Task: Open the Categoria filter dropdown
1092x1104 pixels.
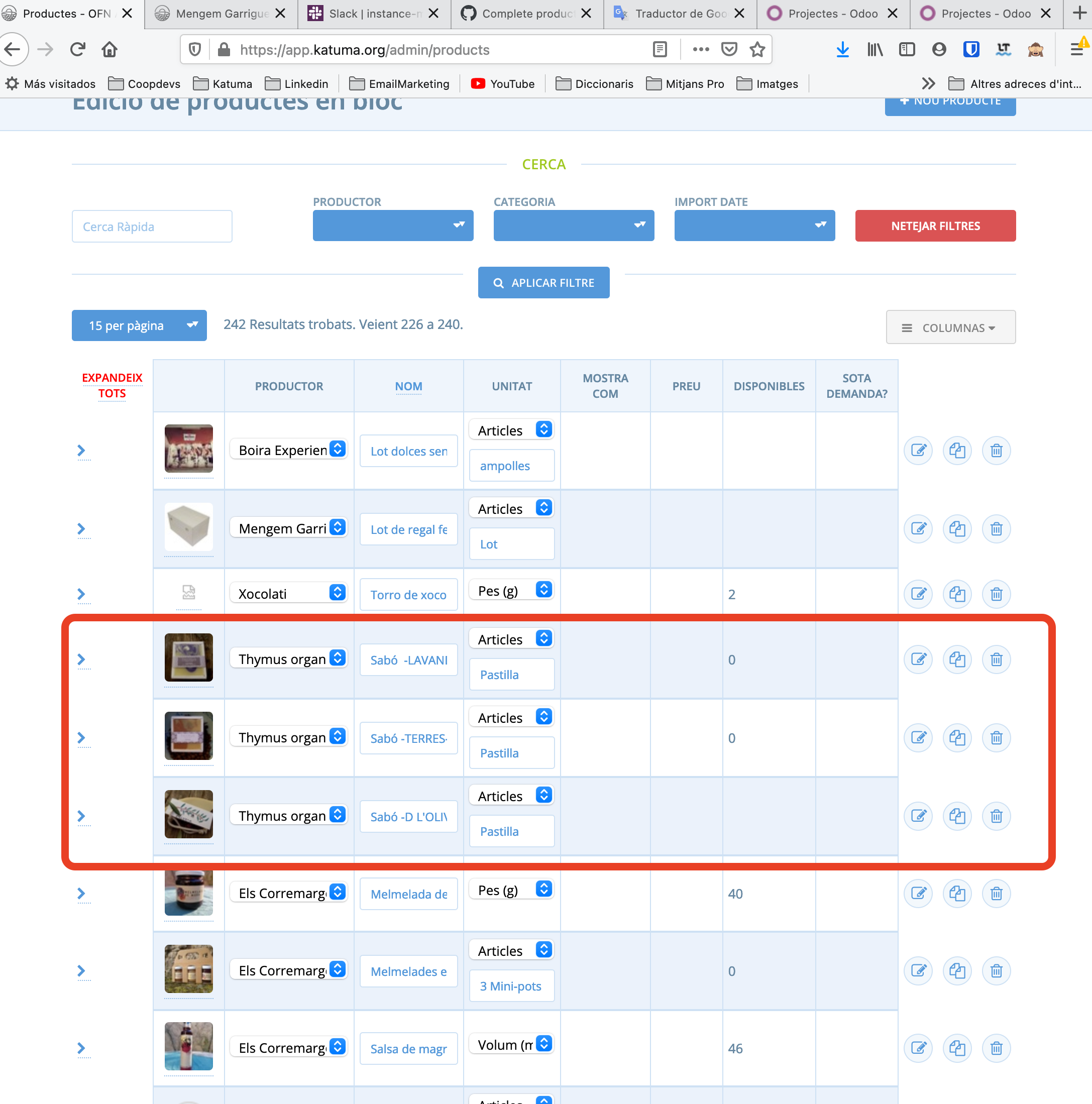Action: [x=573, y=225]
